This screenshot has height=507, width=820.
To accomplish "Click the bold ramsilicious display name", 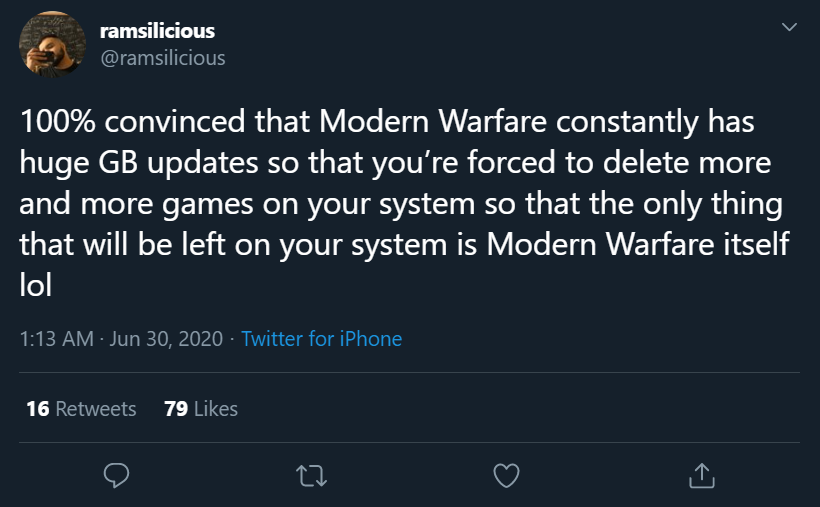I will (x=157, y=31).
